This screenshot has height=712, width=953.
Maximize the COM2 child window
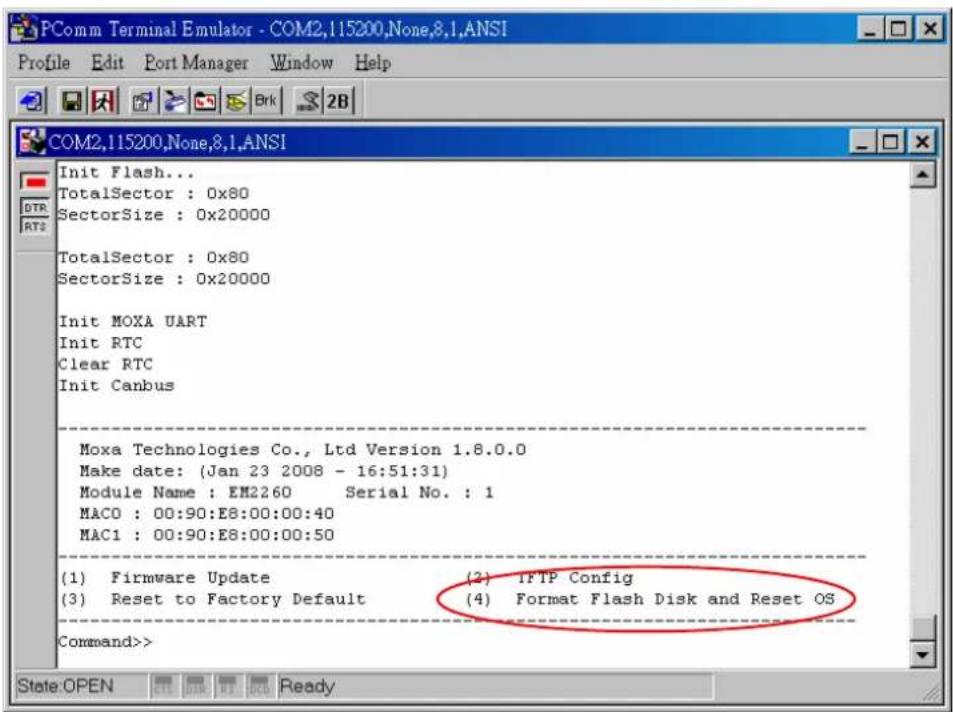[x=890, y=142]
